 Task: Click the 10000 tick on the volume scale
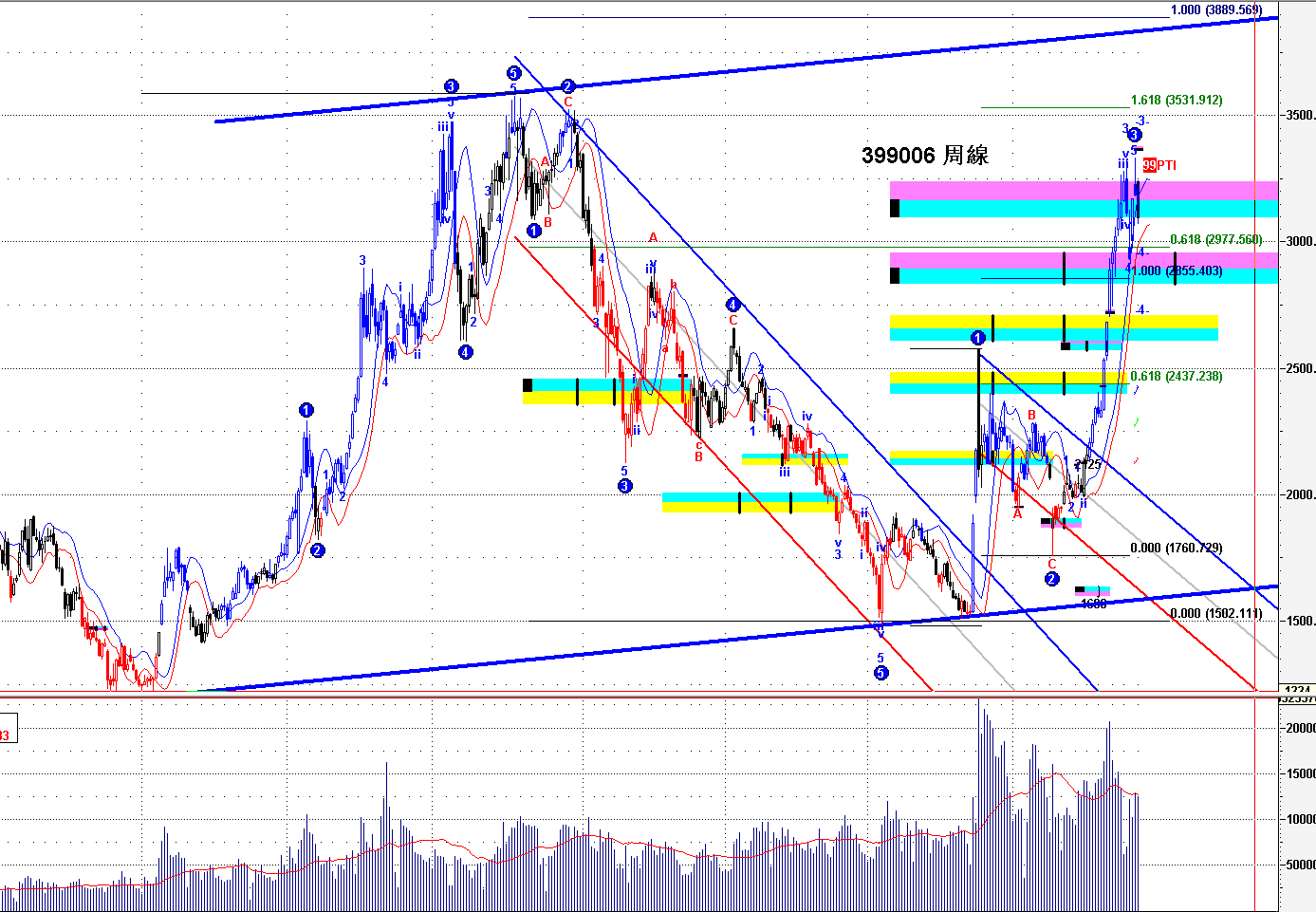[1299, 819]
